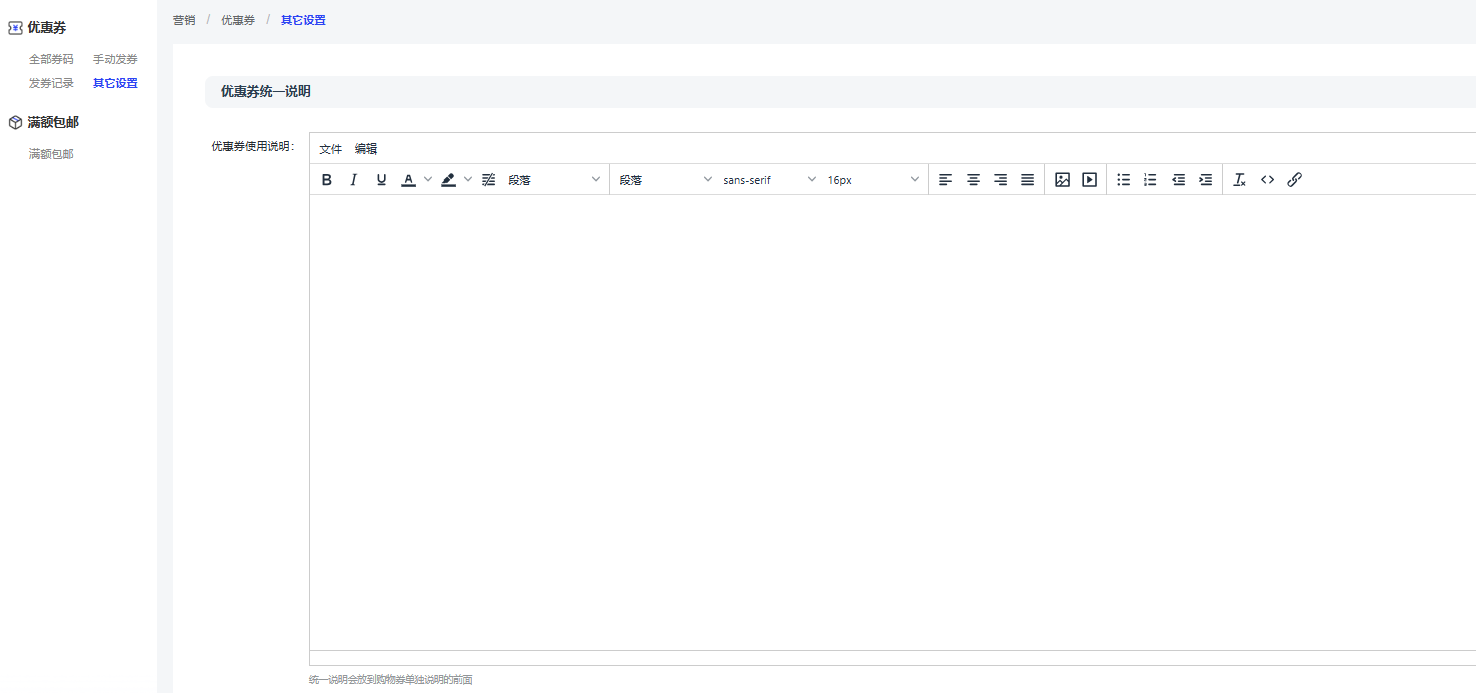This screenshot has width=1476, height=693.
Task: Click inside the coupon description text area
Action: 890,420
